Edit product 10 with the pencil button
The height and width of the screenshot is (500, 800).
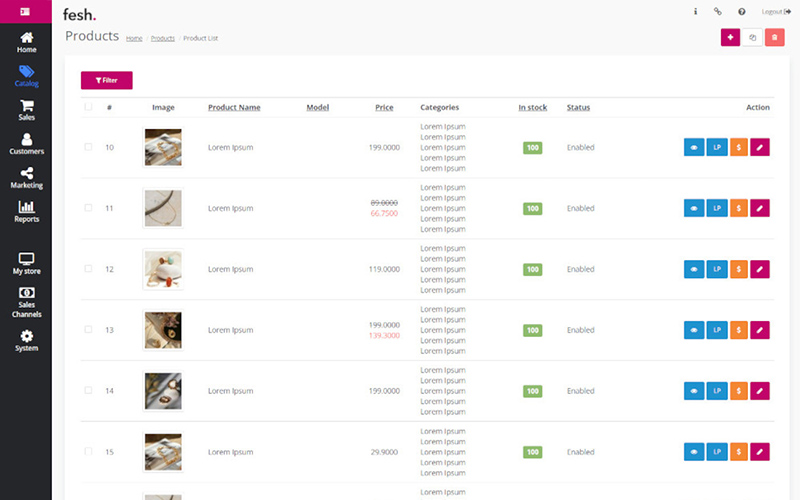point(760,147)
